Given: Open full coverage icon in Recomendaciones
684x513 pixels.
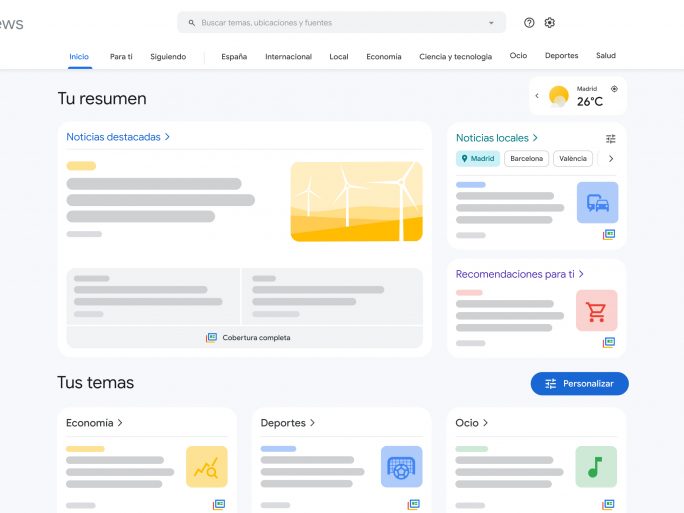Looking at the screenshot, I should click(609, 342).
